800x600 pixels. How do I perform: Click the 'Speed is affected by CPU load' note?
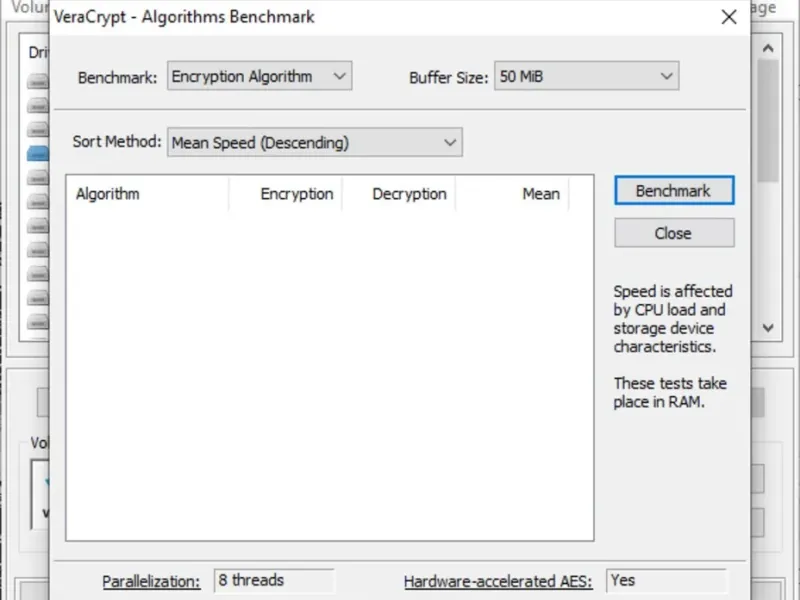(673, 319)
